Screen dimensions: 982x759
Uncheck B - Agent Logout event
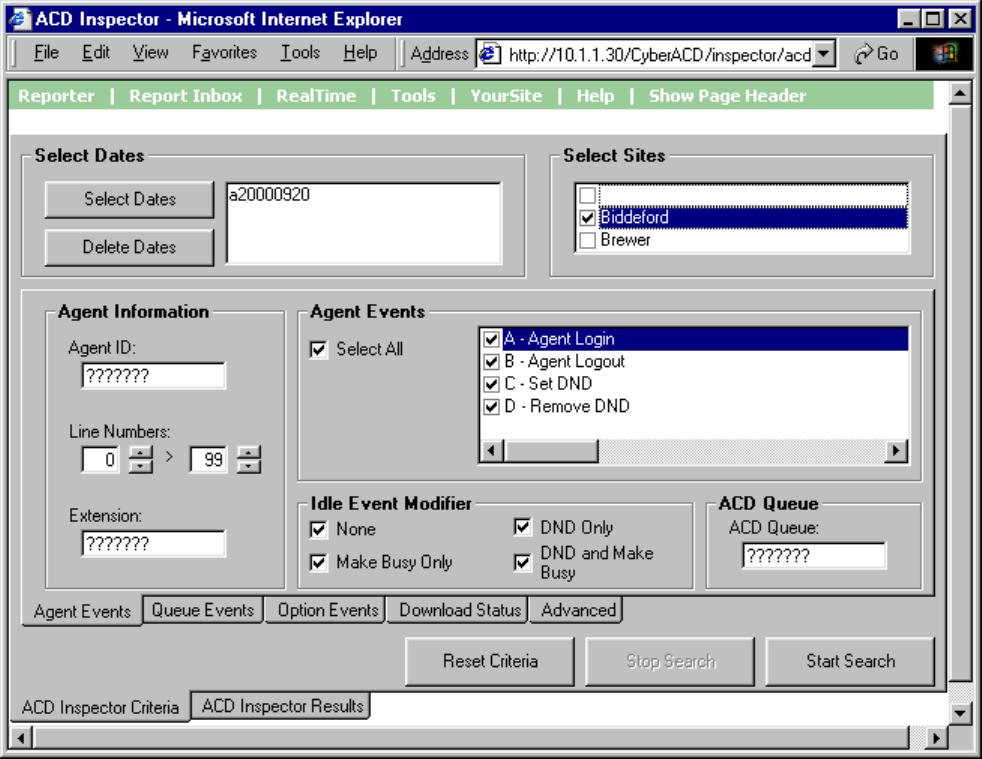[492, 361]
